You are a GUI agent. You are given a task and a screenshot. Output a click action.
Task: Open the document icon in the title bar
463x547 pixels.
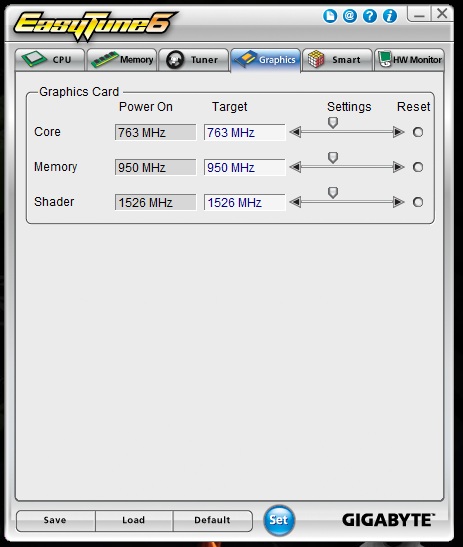[330, 16]
